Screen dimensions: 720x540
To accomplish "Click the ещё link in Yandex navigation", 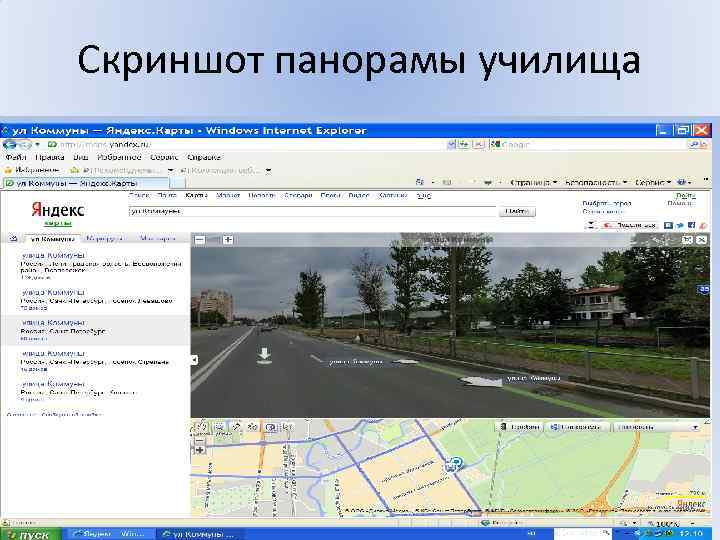I will 424,196.
